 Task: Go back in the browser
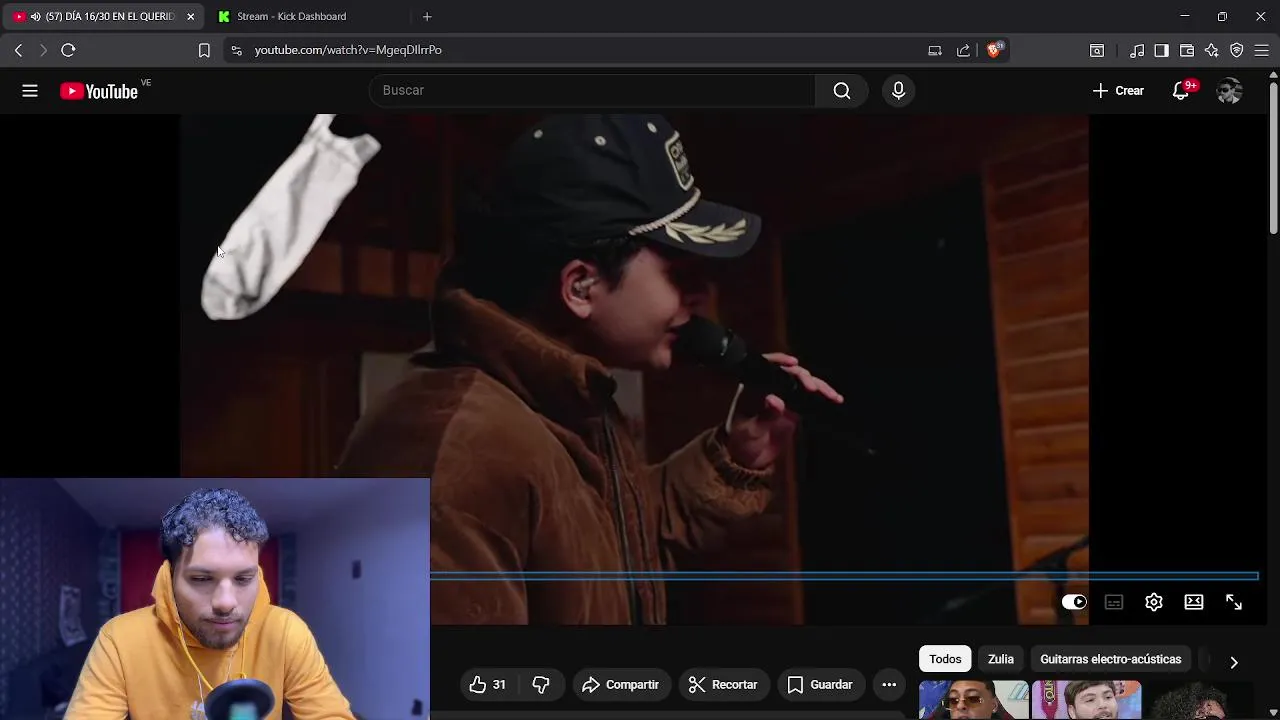pos(18,50)
